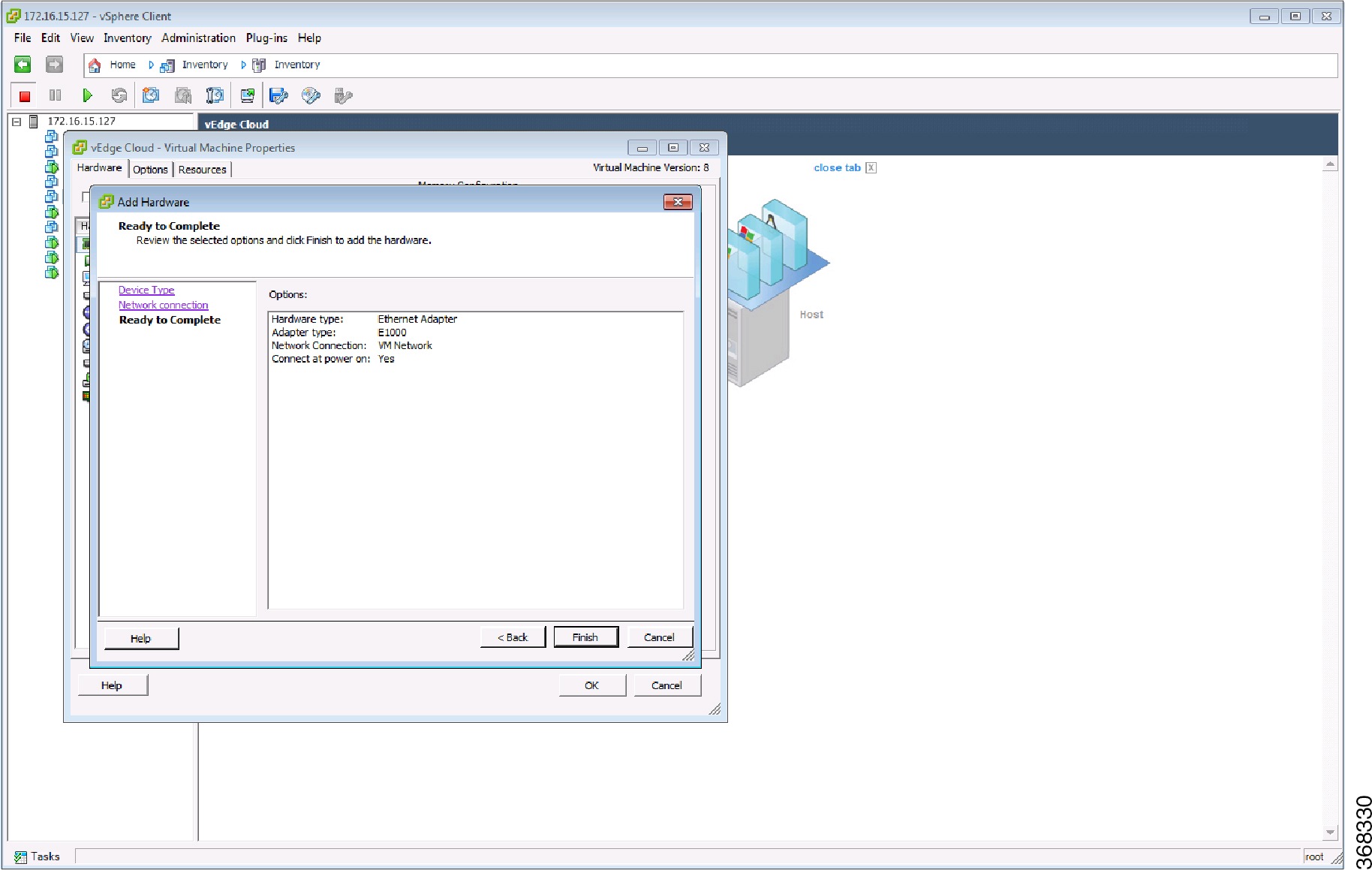Open the breadcrumb dropdown arrow before the last Inventory
Screen dimensions: 1372x870
243,65
